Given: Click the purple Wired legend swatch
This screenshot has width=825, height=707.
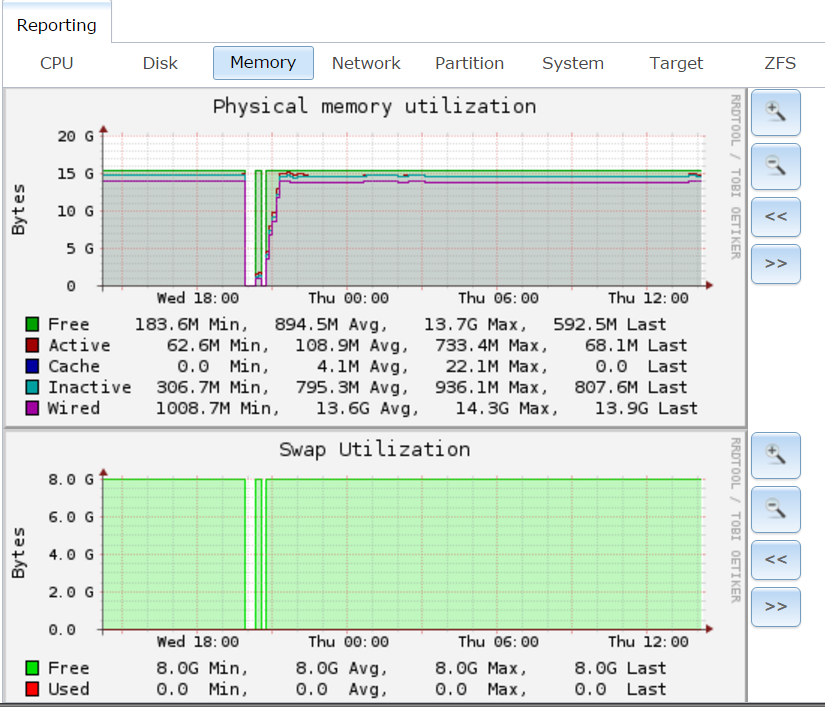Looking at the screenshot, I should [32, 408].
